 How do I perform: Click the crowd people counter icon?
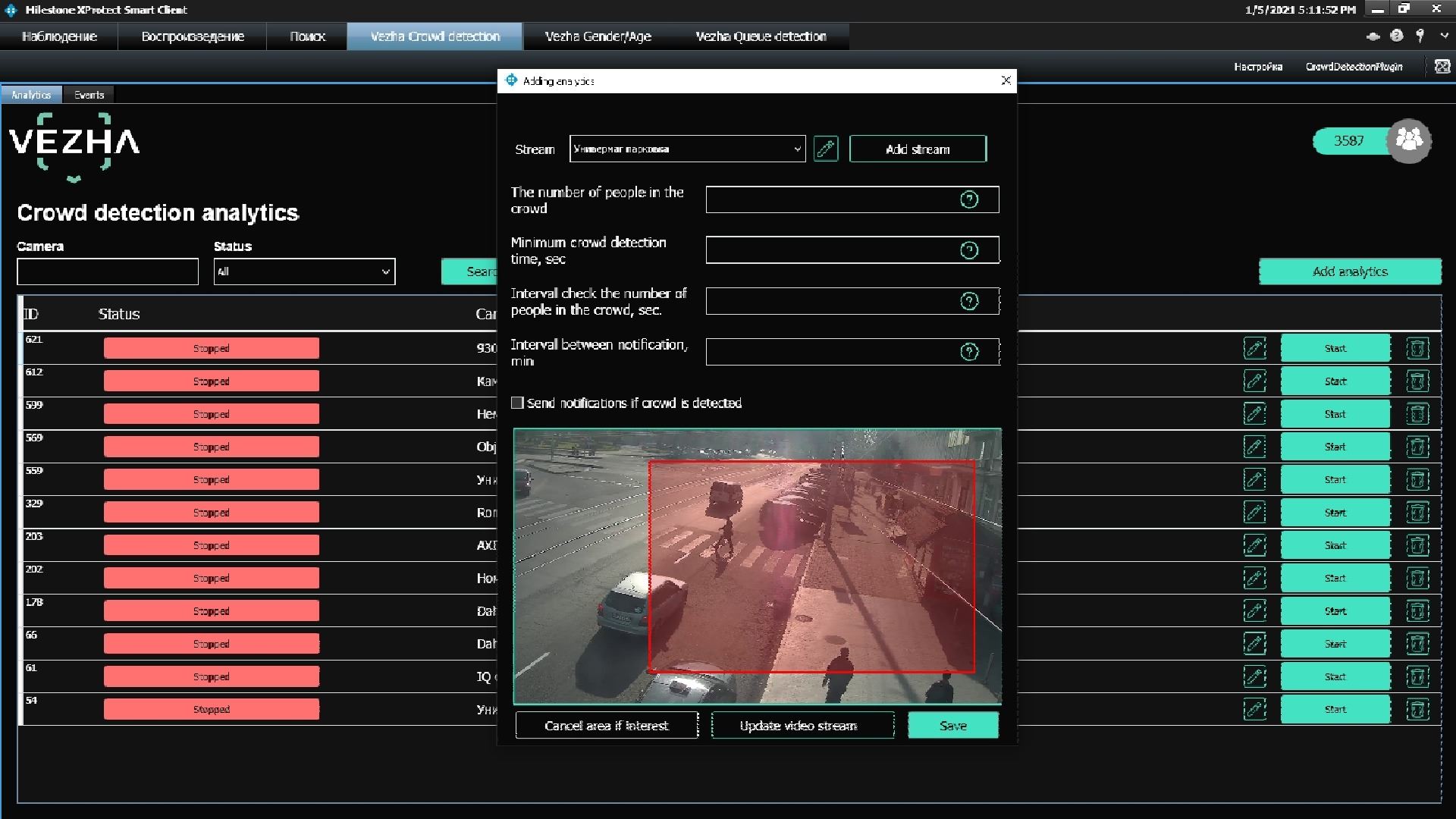[1409, 140]
